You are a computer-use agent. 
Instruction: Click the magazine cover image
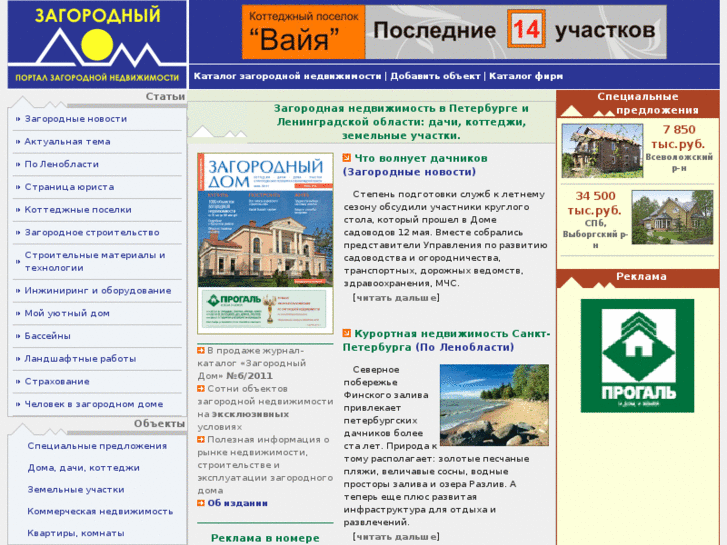click(x=265, y=244)
